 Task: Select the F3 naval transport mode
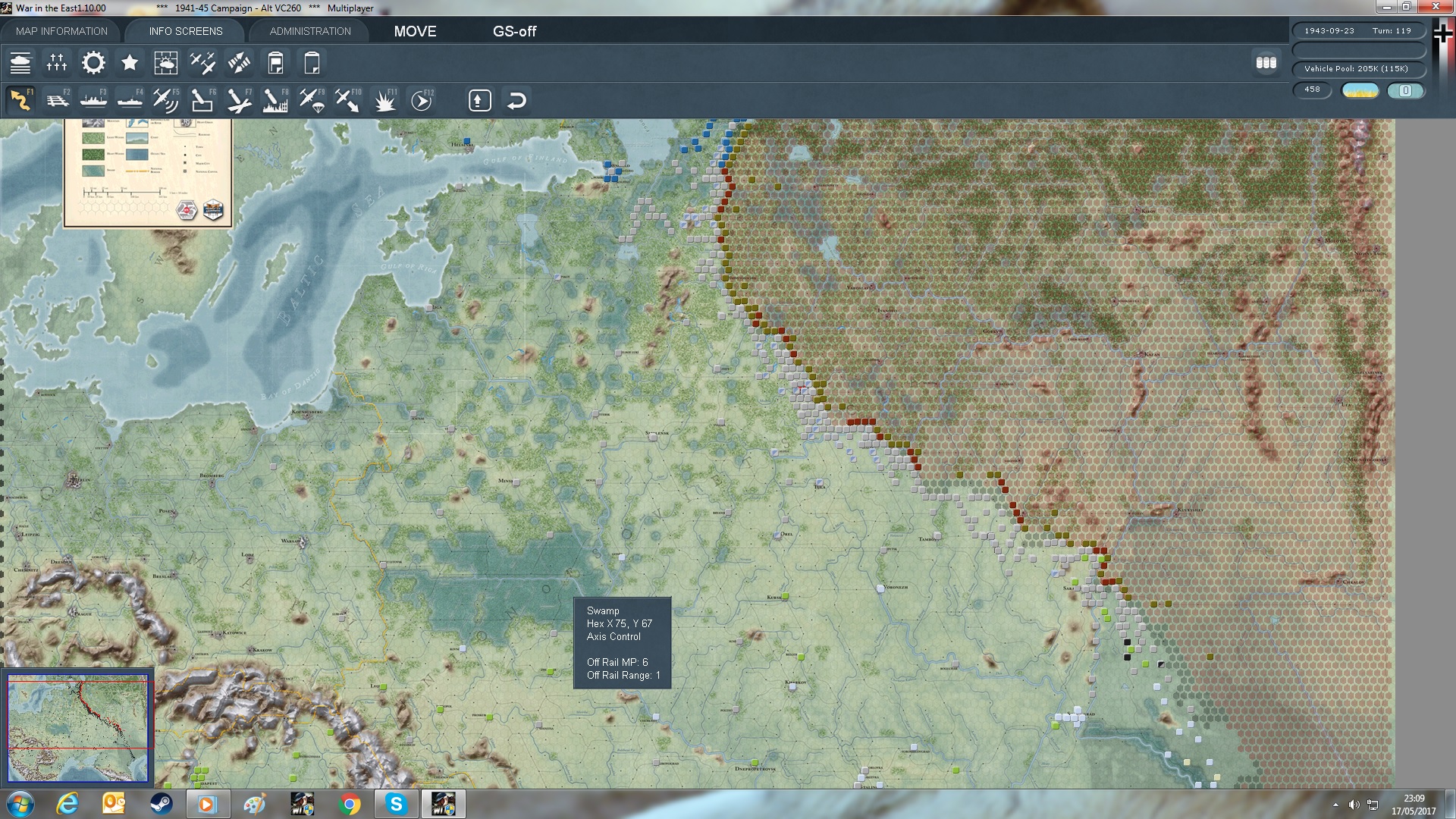pyautogui.click(x=93, y=100)
